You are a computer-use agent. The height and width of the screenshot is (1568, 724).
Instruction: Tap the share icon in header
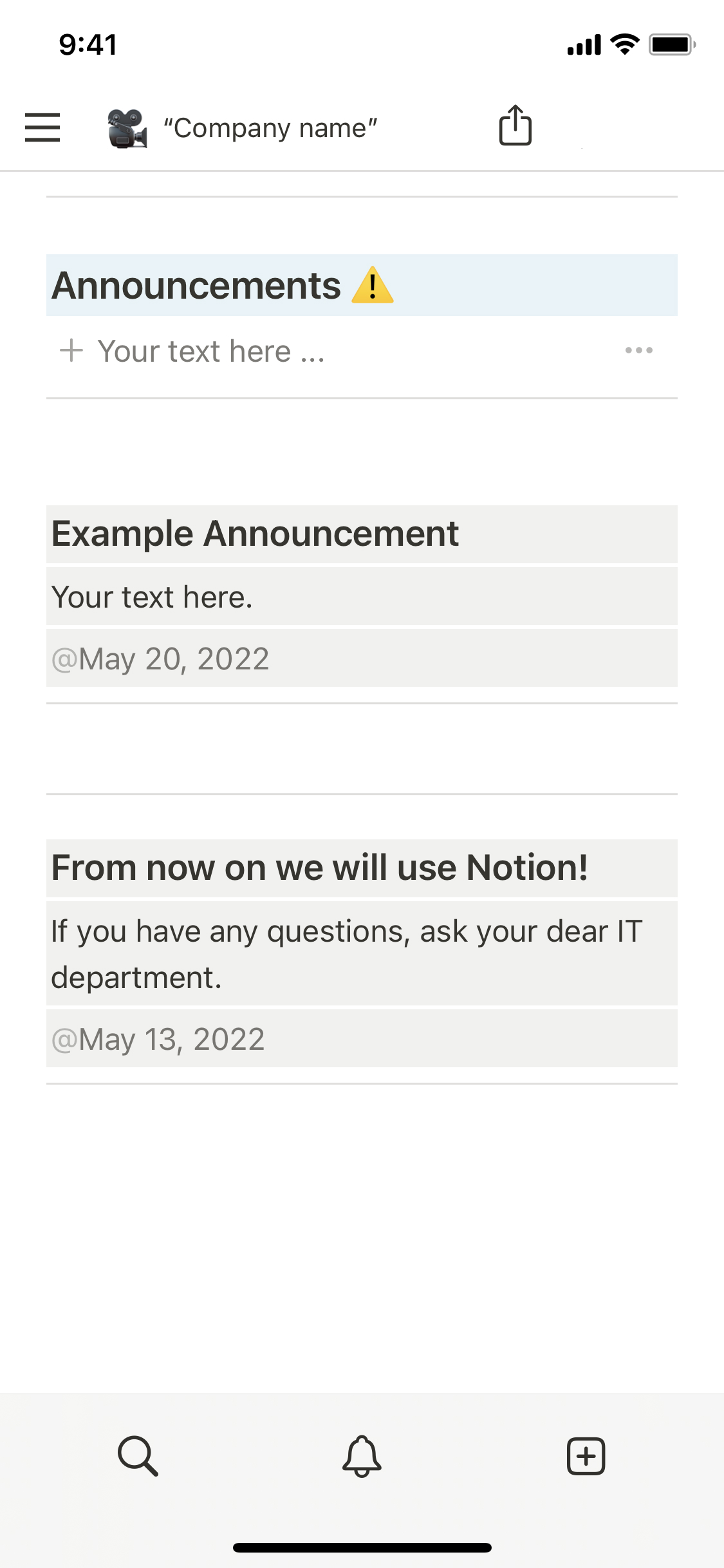tap(515, 126)
